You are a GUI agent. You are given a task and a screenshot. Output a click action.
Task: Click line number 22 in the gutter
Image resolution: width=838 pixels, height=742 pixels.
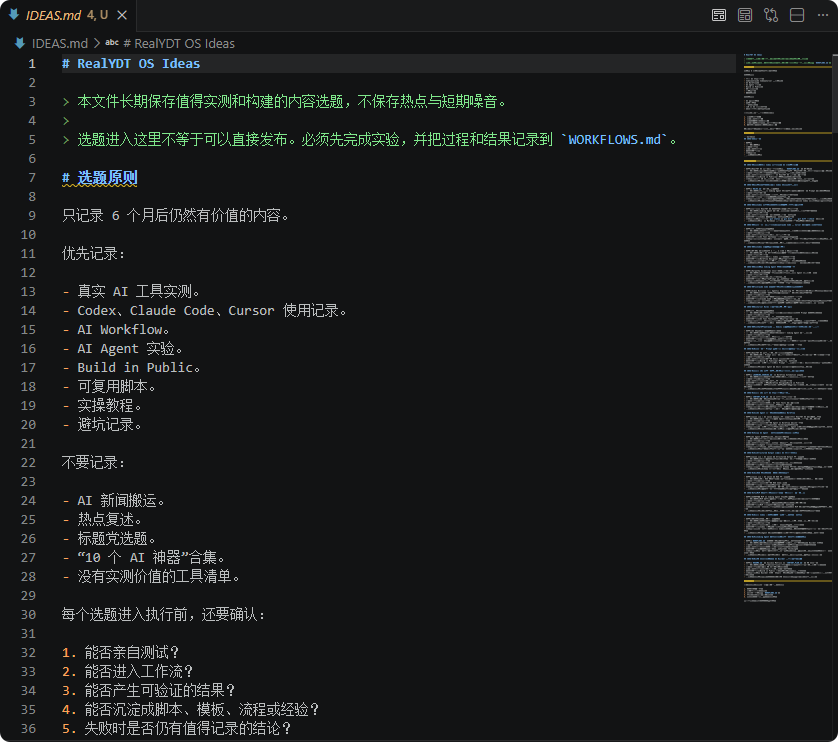coord(28,462)
